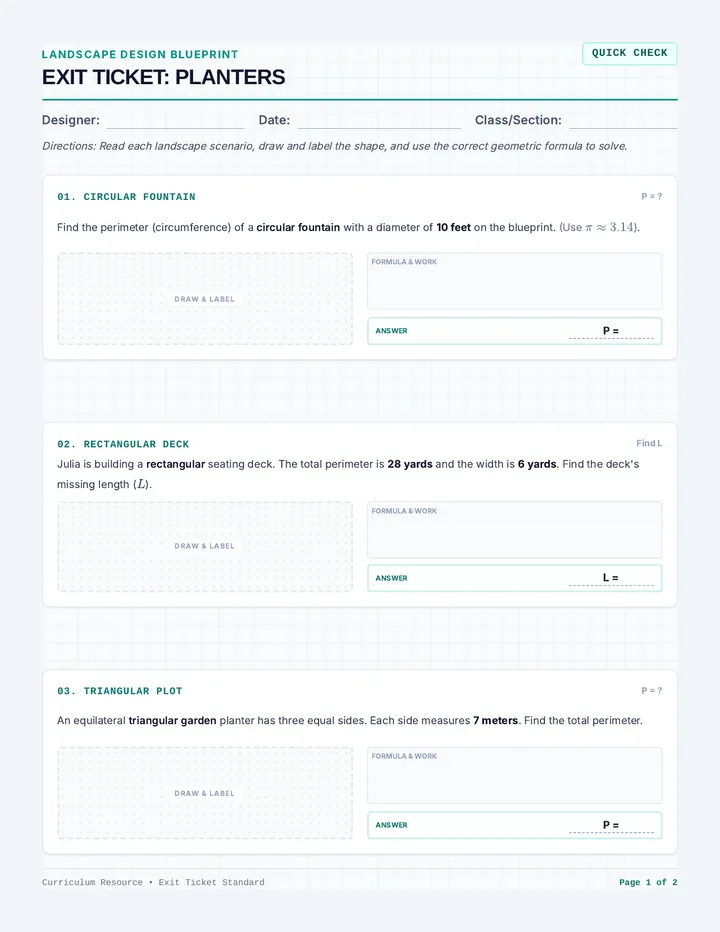Viewport: 720px width, 932px height.
Task: Click the 03. TRIANGULAR PLOT heading
Action: point(120,691)
